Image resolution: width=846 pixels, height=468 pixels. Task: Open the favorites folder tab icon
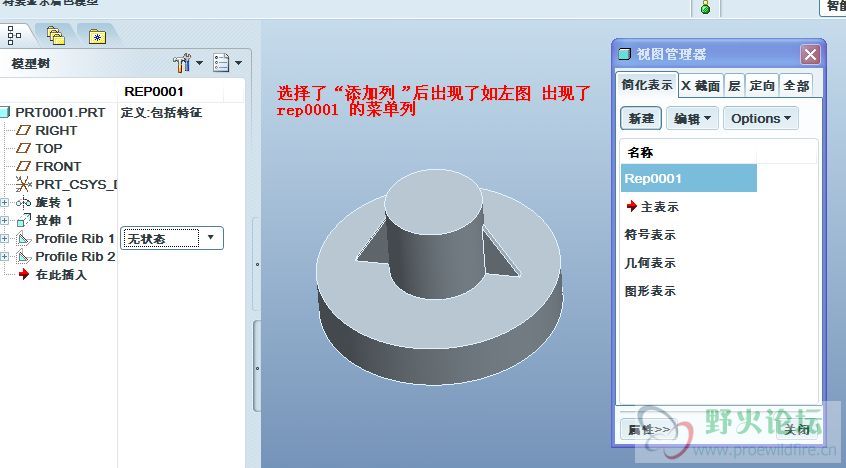point(97,36)
